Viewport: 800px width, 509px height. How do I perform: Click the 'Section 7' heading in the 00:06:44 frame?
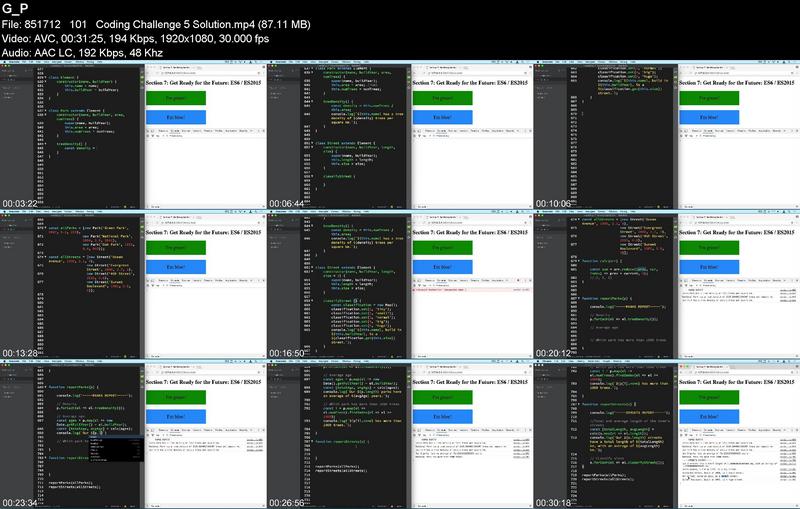[x=470, y=83]
